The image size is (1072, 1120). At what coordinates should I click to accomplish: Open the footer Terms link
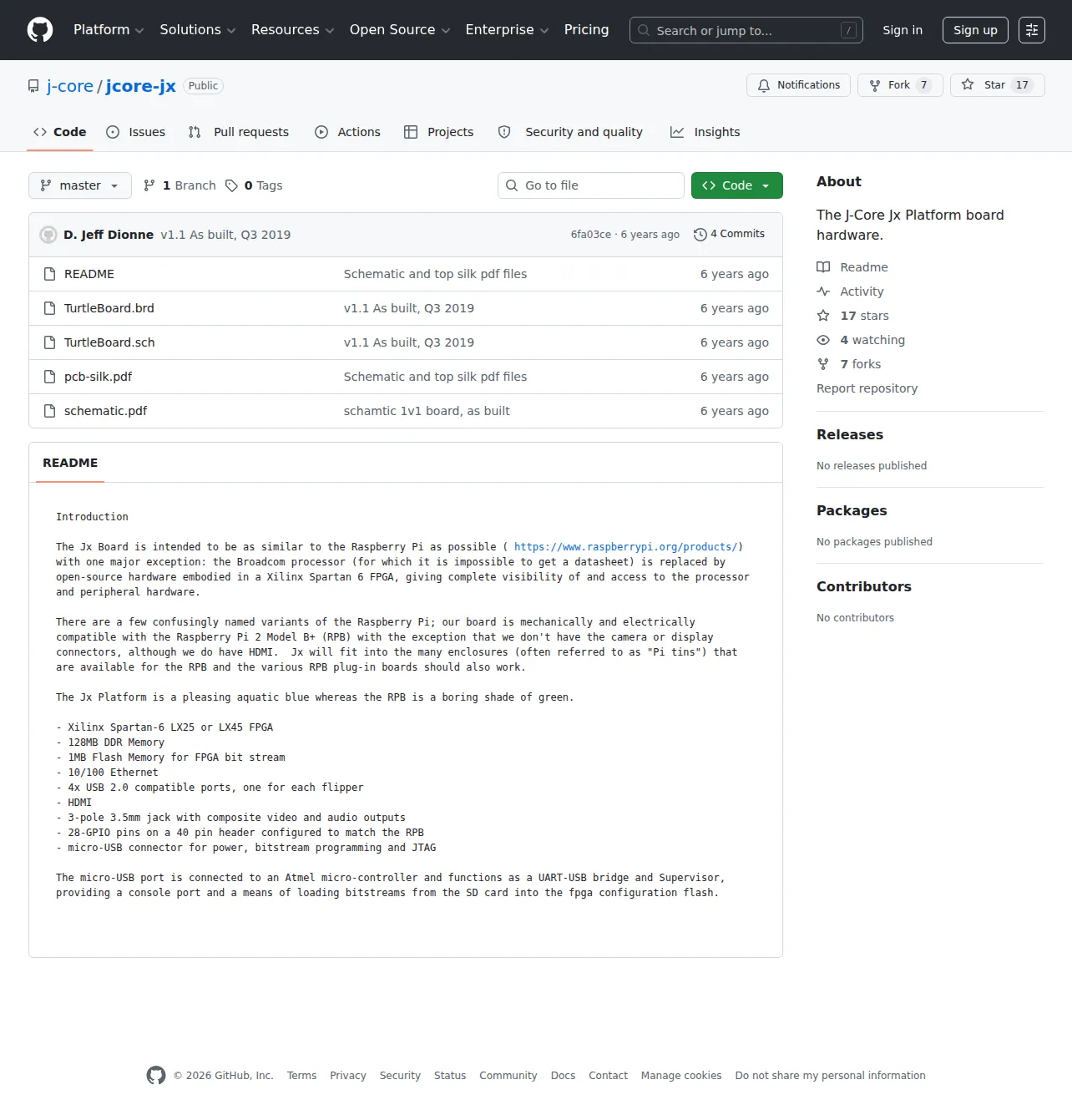[301, 1076]
